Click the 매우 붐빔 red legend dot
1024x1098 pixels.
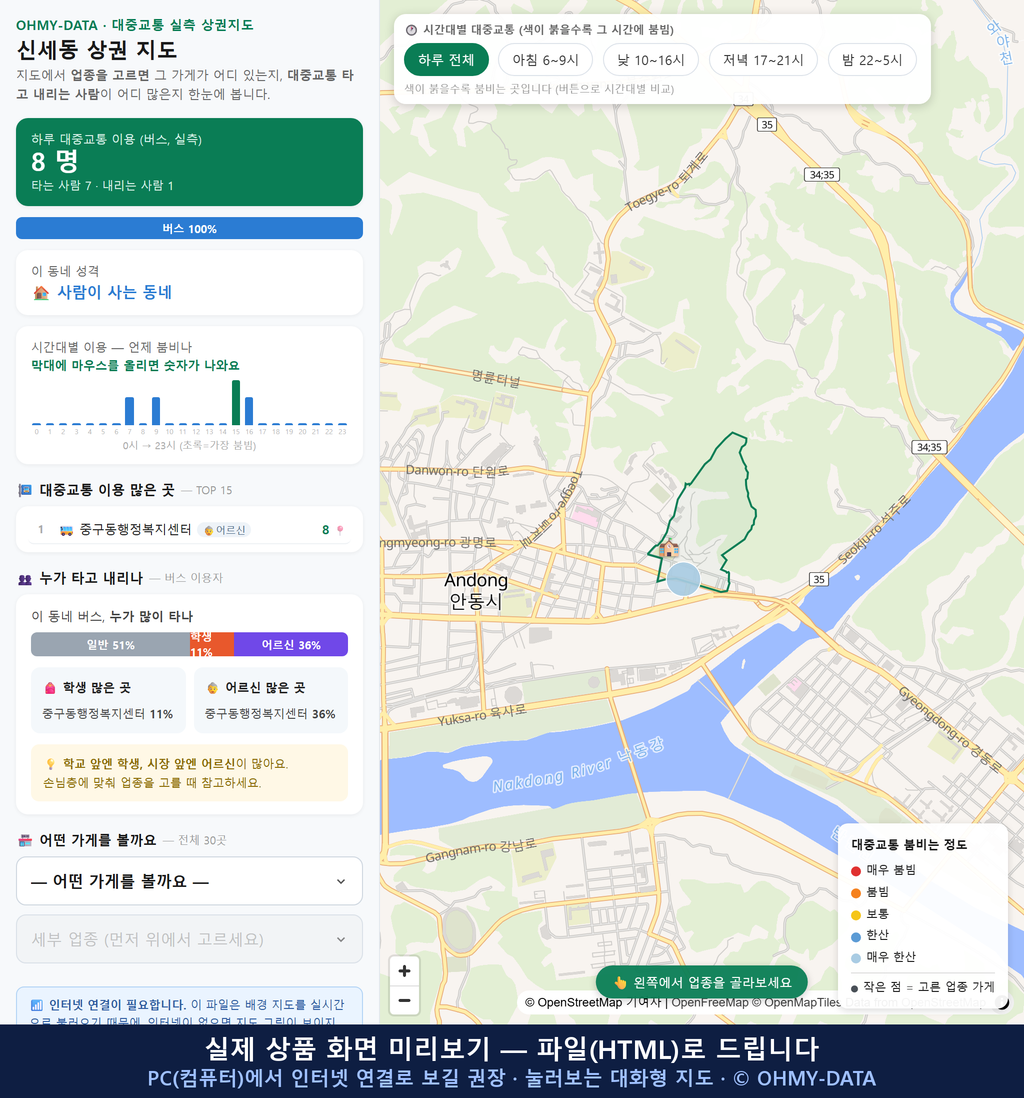click(855, 870)
